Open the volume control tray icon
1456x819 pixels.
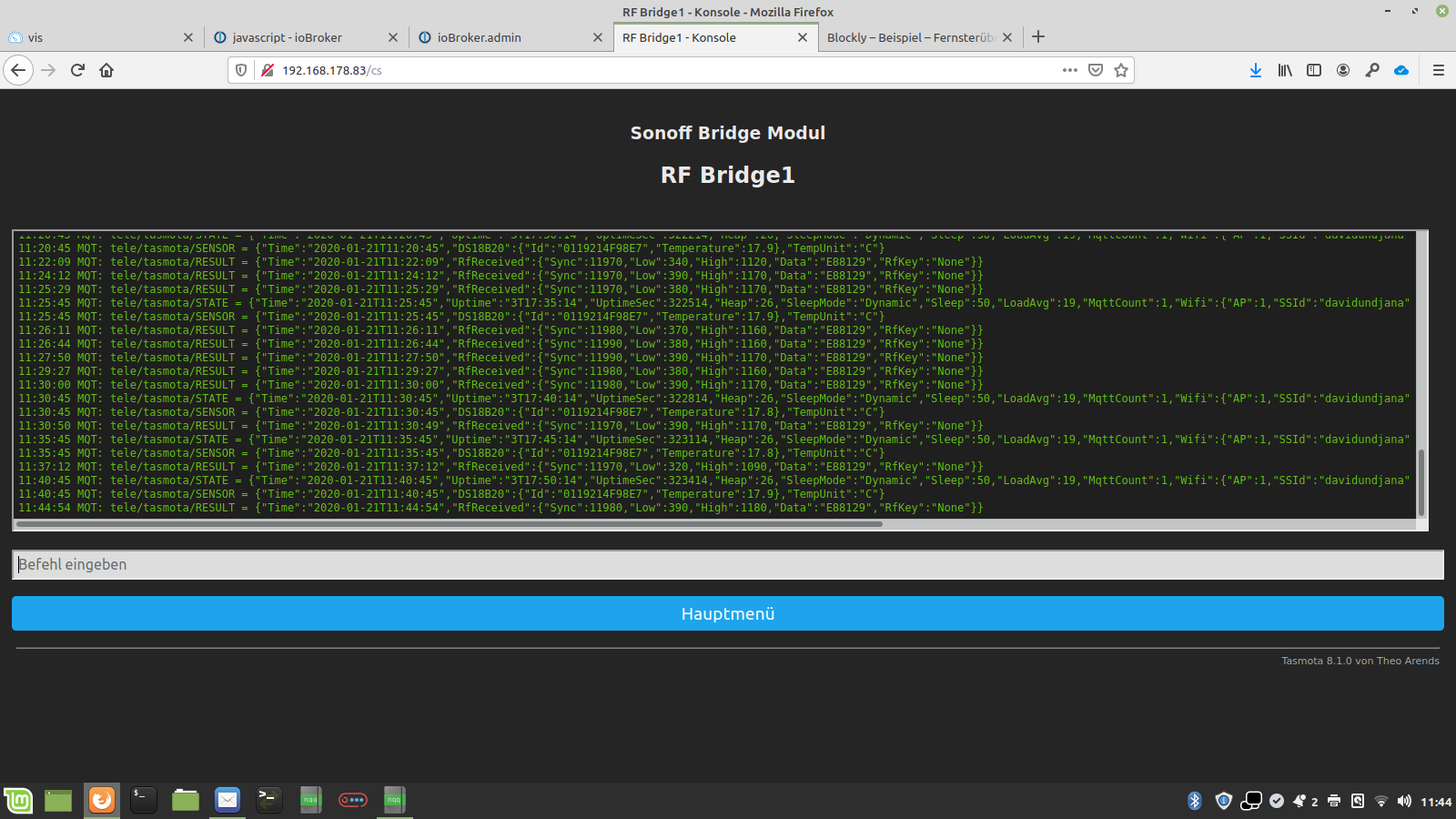click(1404, 801)
